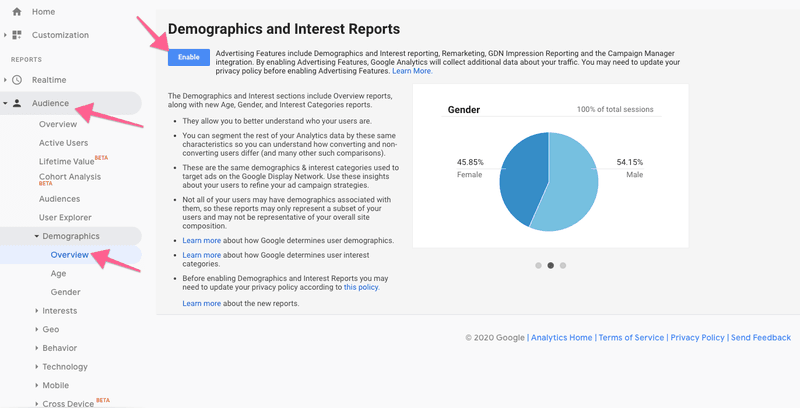
Task: Open the Behavior submenu label
Action: (60, 348)
